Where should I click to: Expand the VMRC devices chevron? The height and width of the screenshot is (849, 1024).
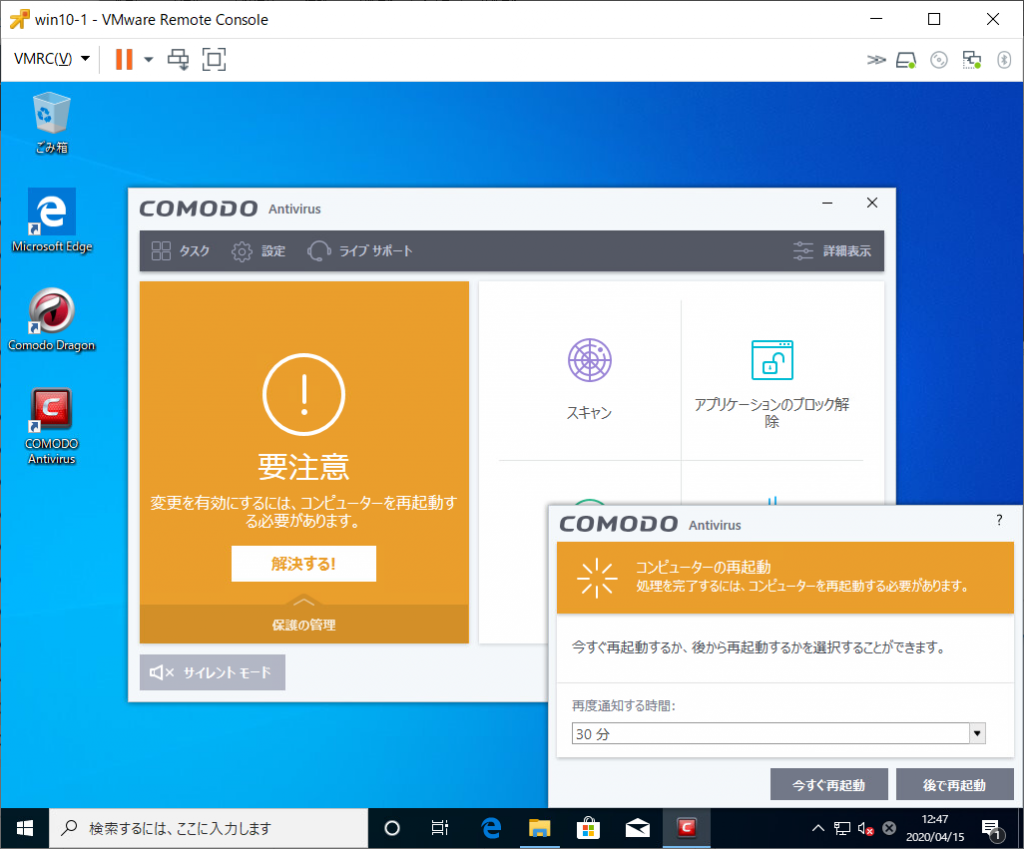pyautogui.click(x=876, y=60)
